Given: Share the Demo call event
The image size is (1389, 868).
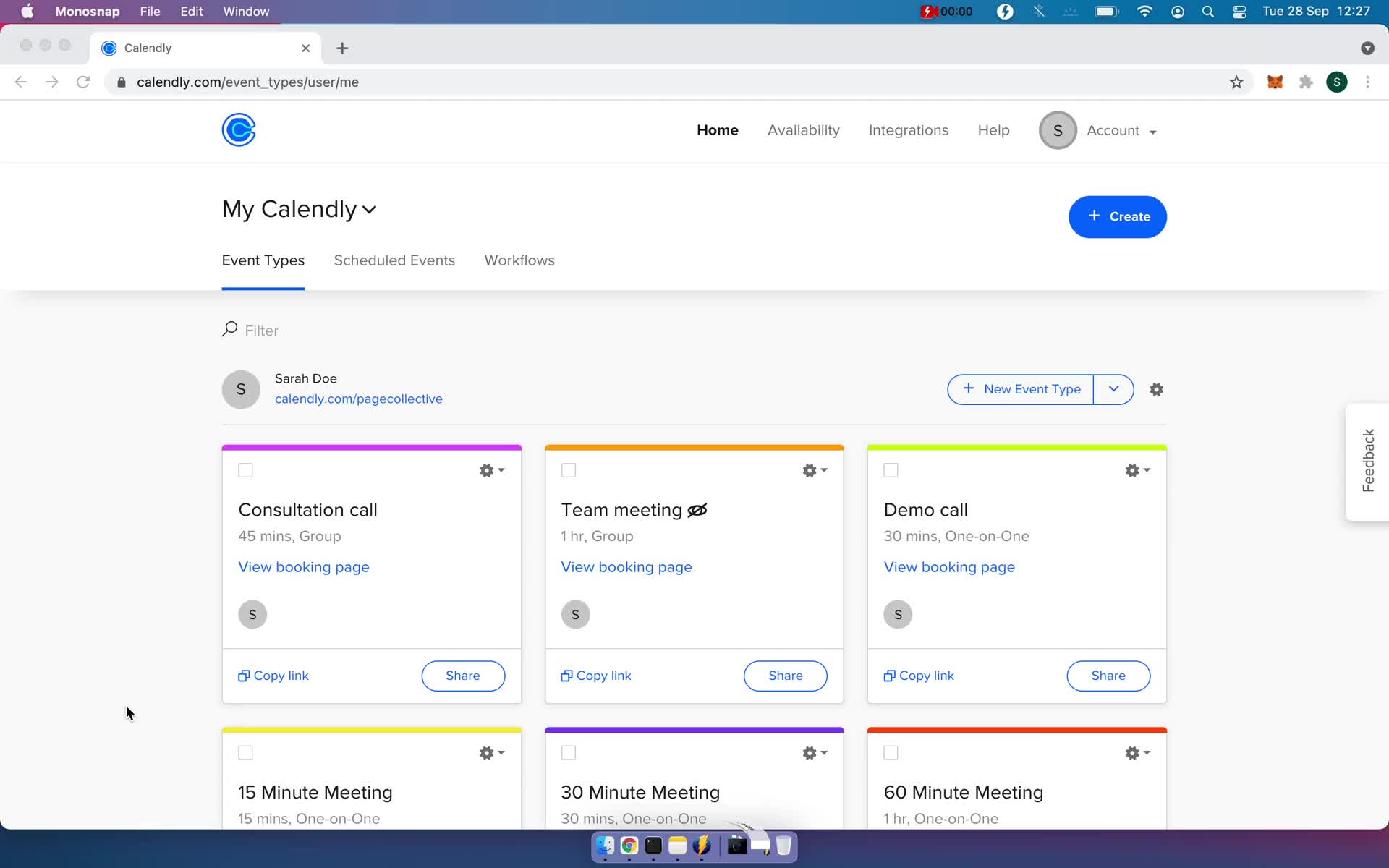Looking at the screenshot, I should click(1108, 676).
